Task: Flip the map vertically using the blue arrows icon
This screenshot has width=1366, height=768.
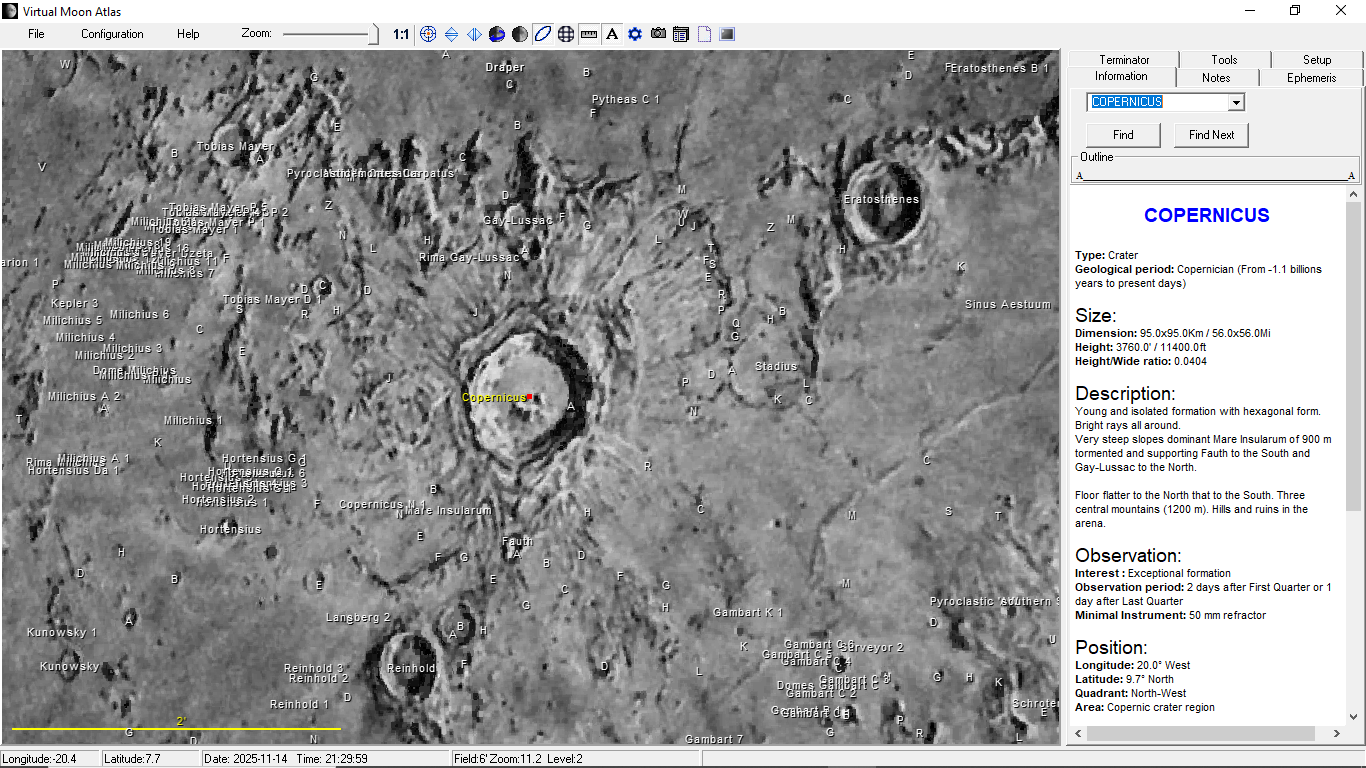Action: [x=451, y=33]
